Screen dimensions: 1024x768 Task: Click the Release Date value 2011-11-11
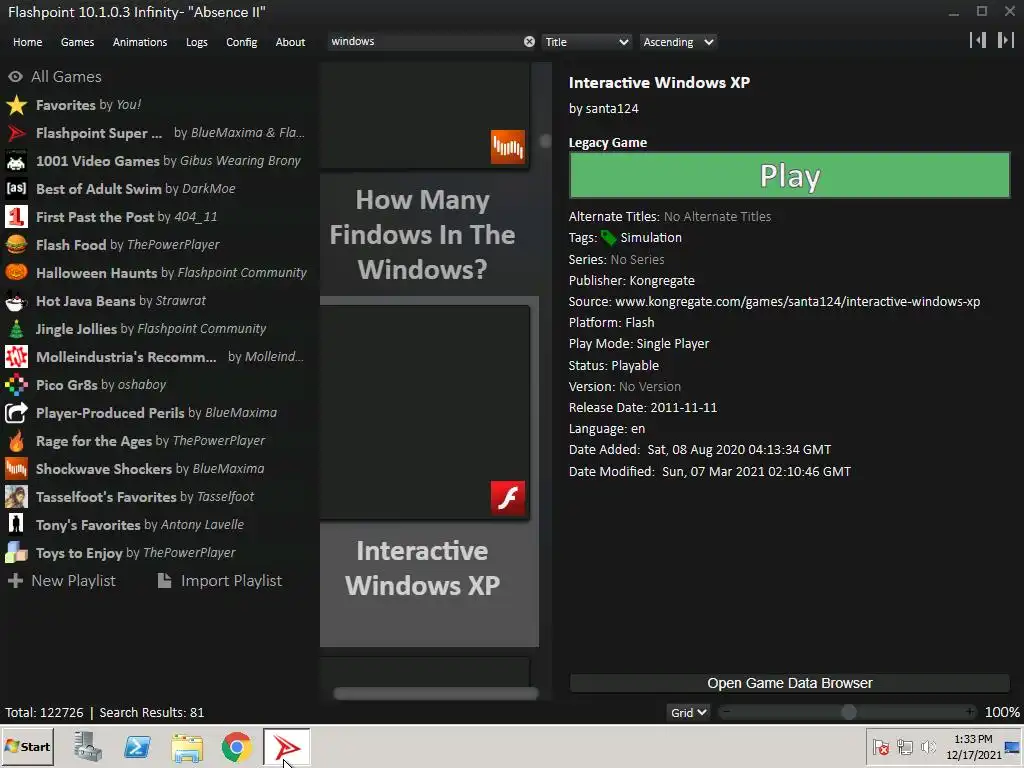tap(684, 408)
